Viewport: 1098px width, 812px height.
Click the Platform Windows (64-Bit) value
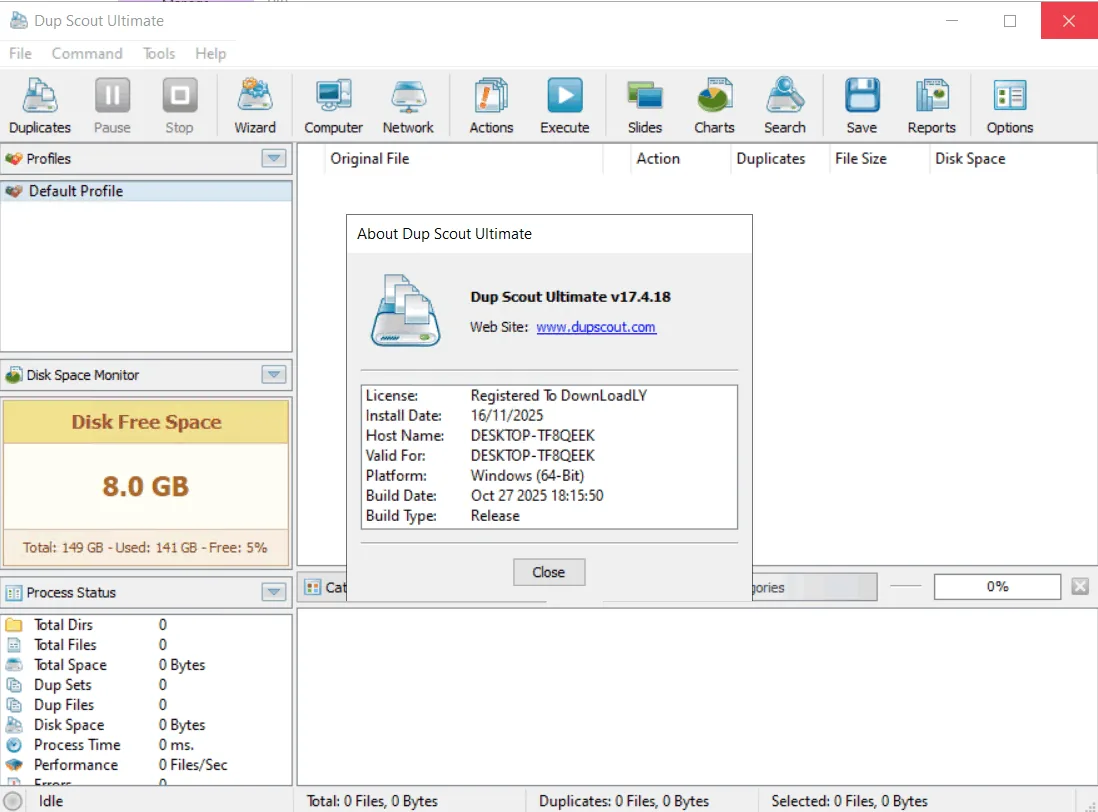click(527, 476)
